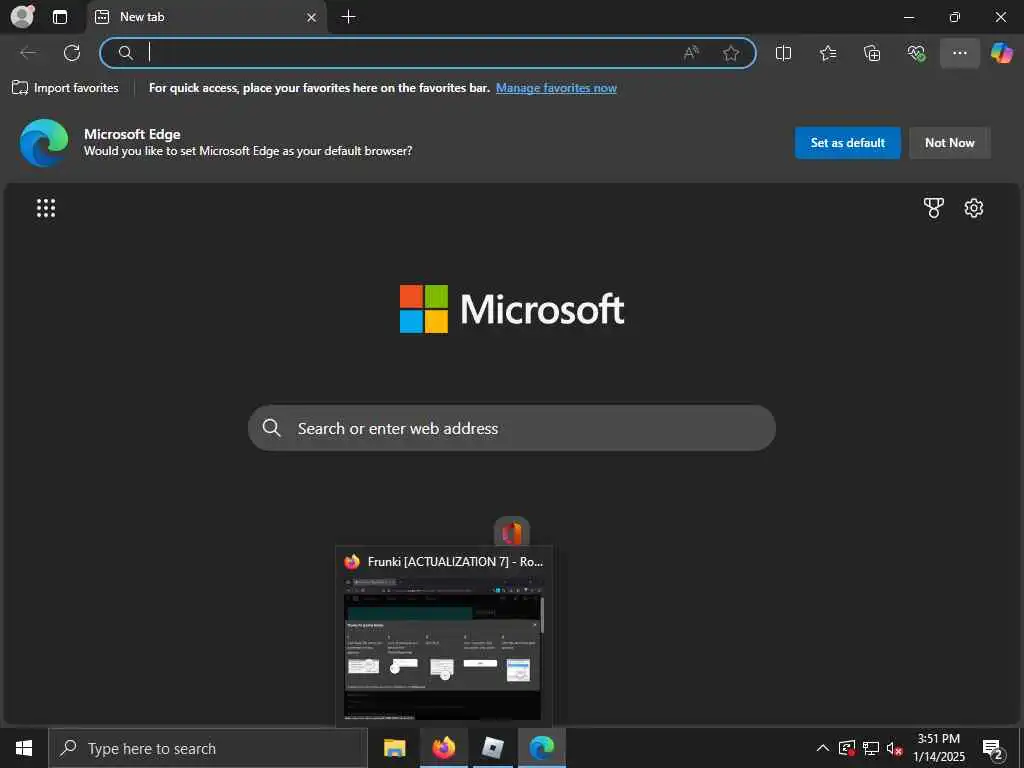Image resolution: width=1024 pixels, height=768 pixels.
Task: Click the taskbar Type here to search box
Action: coord(208,748)
